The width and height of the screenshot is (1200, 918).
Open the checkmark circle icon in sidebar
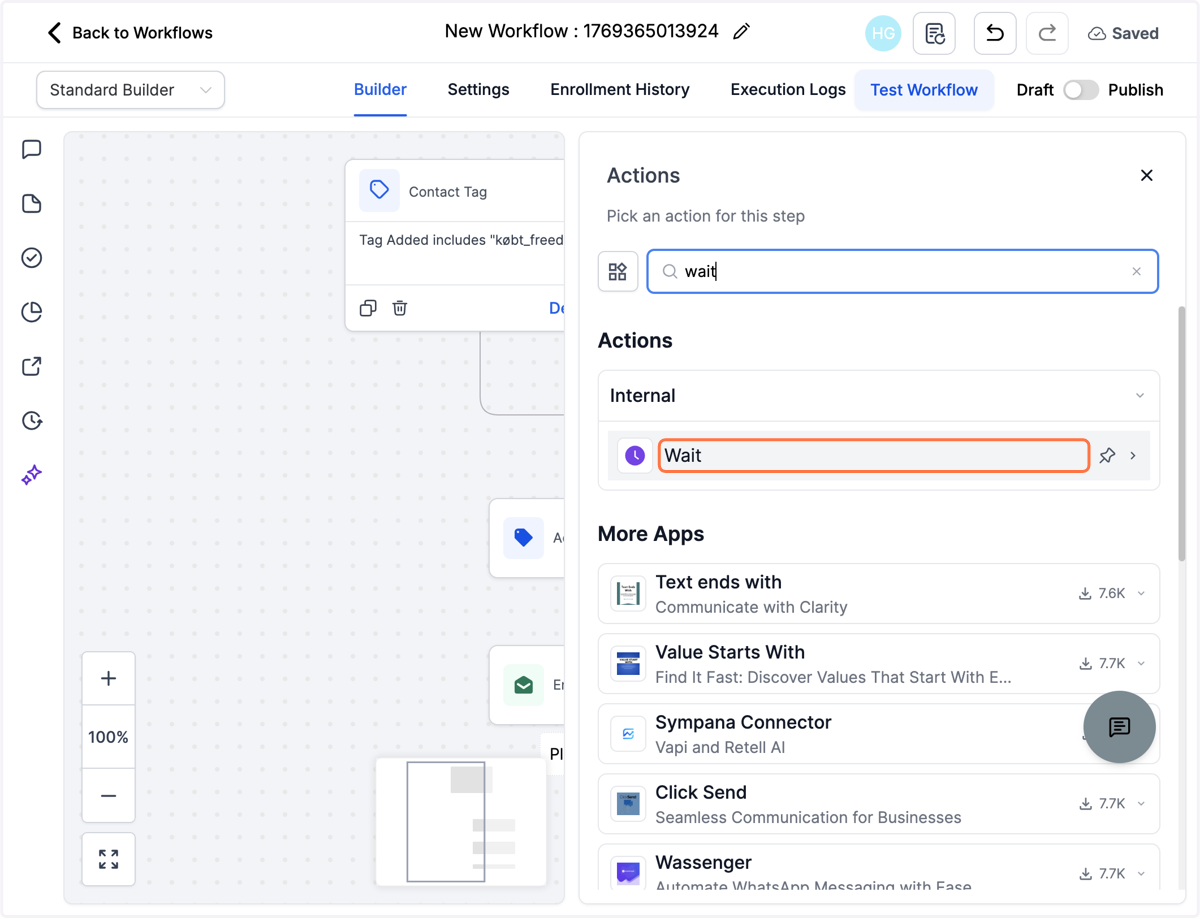pos(32,258)
